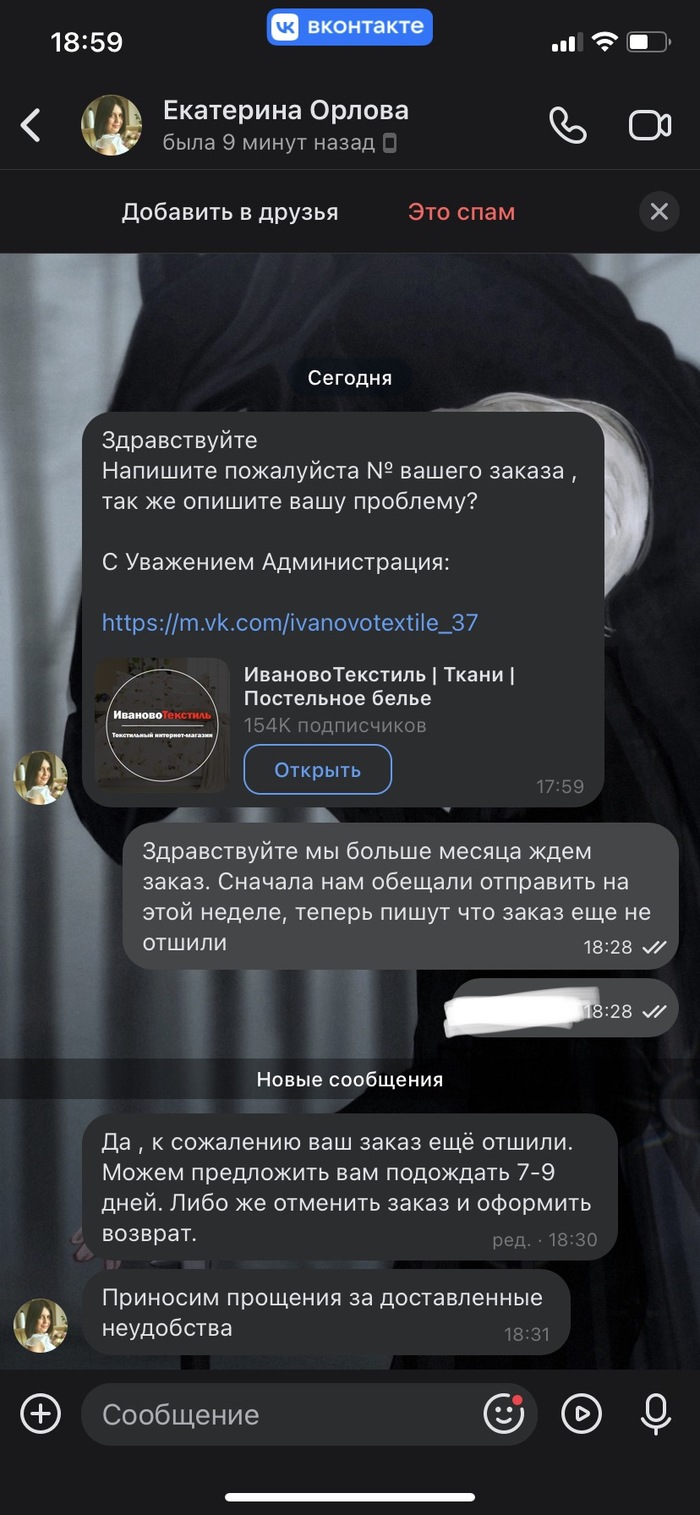Open the ИвановоТекстиль community logo thumbnail
700x1515 pixels.
tap(162, 725)
